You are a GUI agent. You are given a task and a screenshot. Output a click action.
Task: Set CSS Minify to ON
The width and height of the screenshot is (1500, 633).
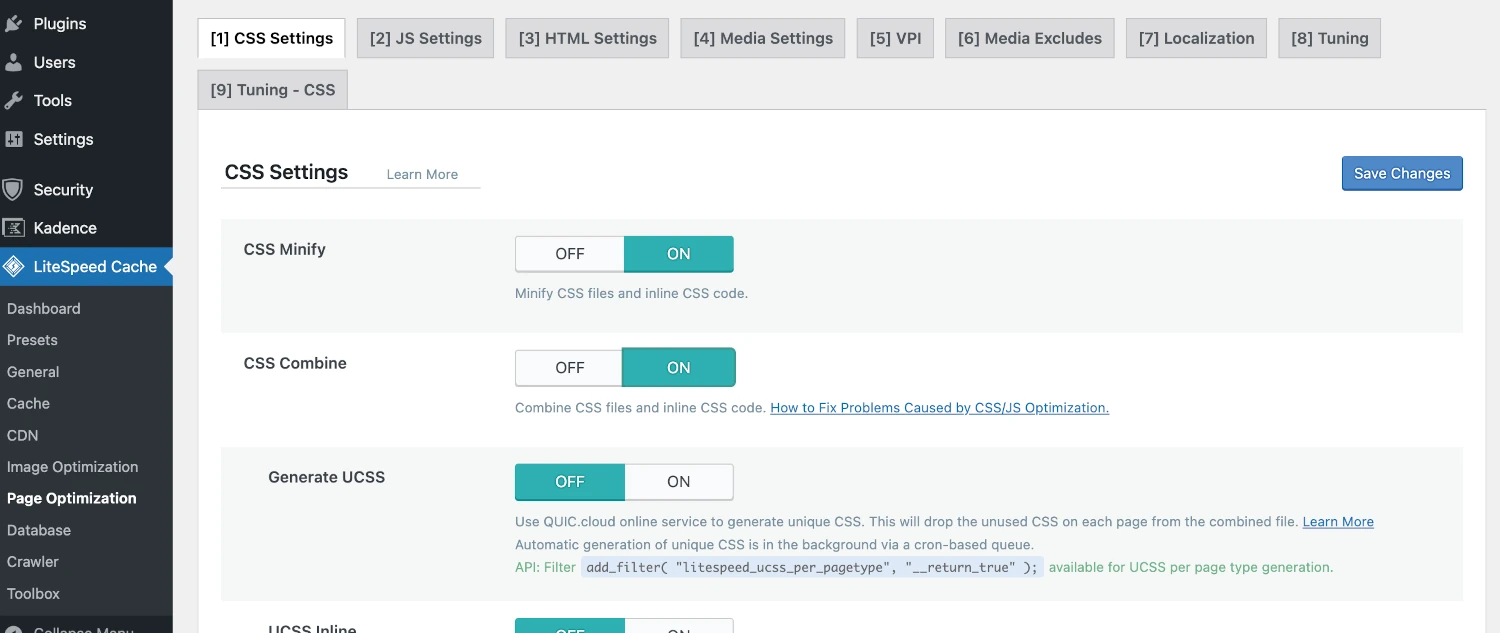(679, 254)
